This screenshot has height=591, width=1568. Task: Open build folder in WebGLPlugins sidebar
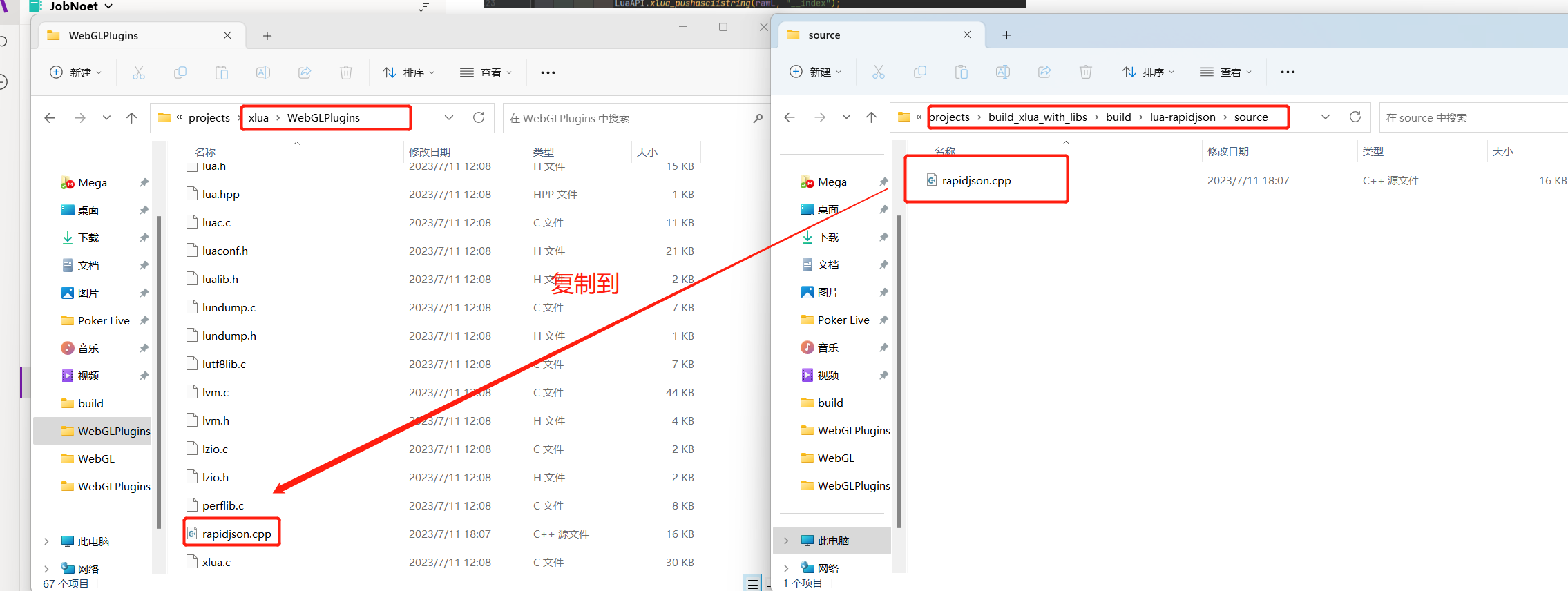(90, 404)
